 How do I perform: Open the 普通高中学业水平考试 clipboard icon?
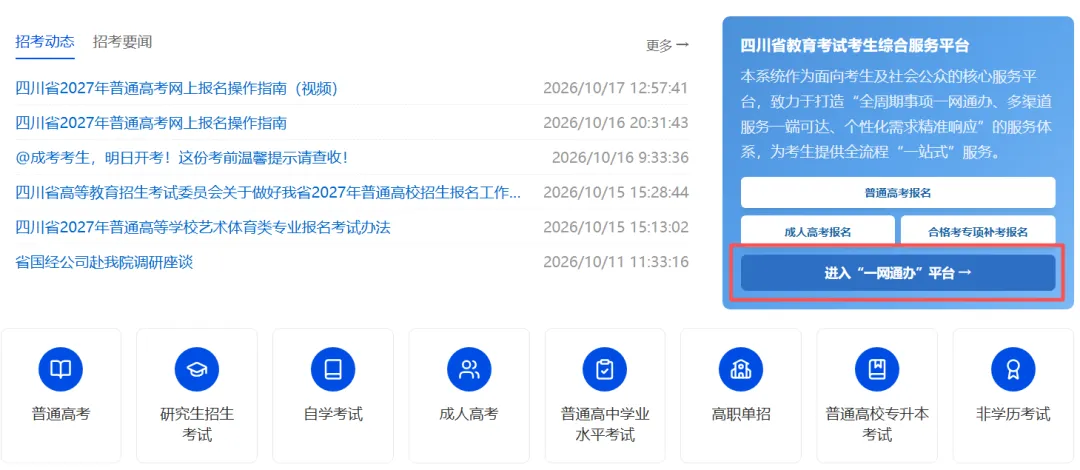(605, 370)
